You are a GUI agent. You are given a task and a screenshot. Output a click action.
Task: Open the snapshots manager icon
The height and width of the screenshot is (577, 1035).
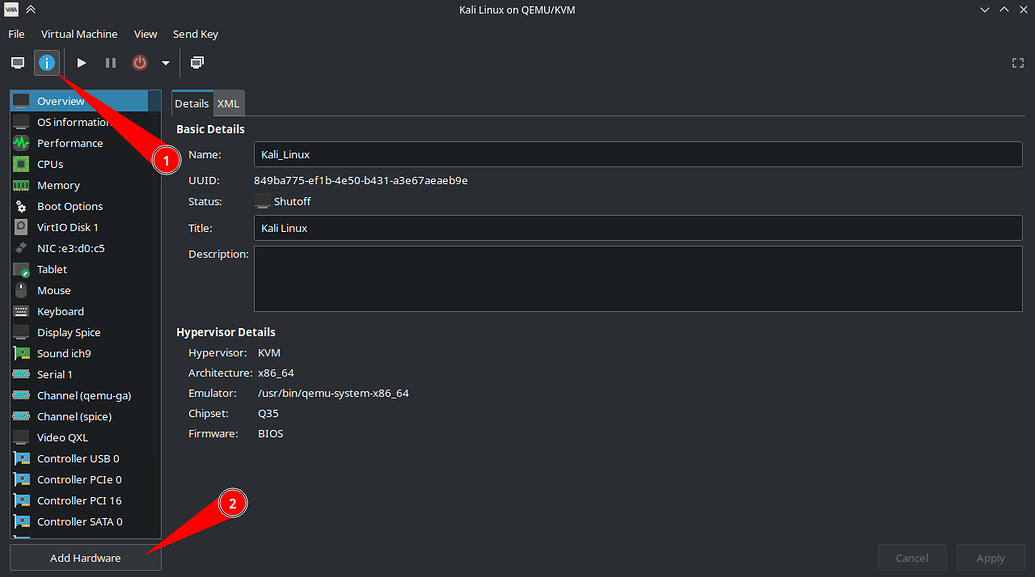tap(196, 62)
